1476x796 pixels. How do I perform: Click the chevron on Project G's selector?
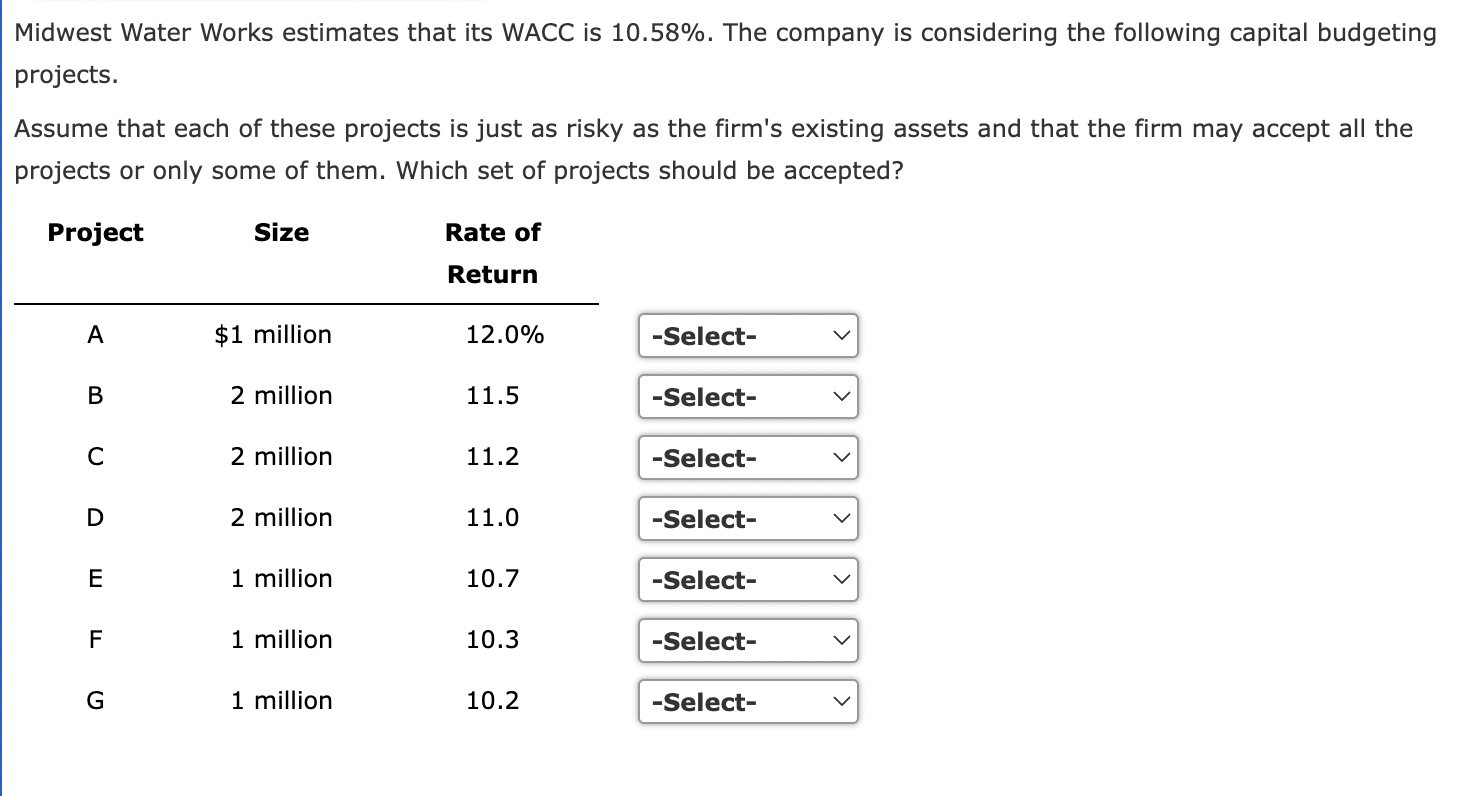click(x=843, y=701)
